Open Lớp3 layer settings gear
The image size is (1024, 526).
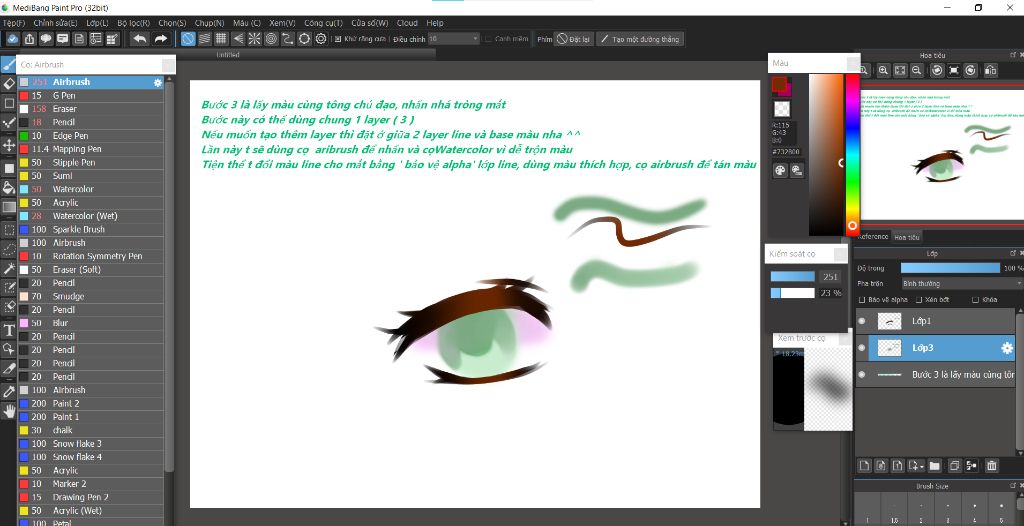click(x=1006, y=348)
